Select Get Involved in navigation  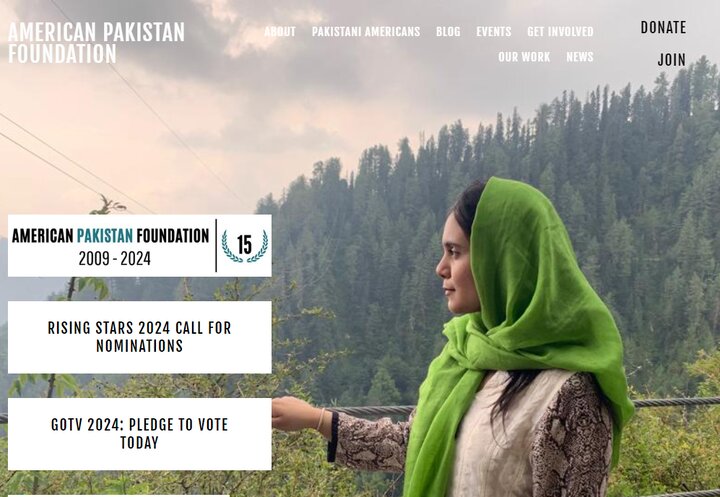[x=560, y=32]
